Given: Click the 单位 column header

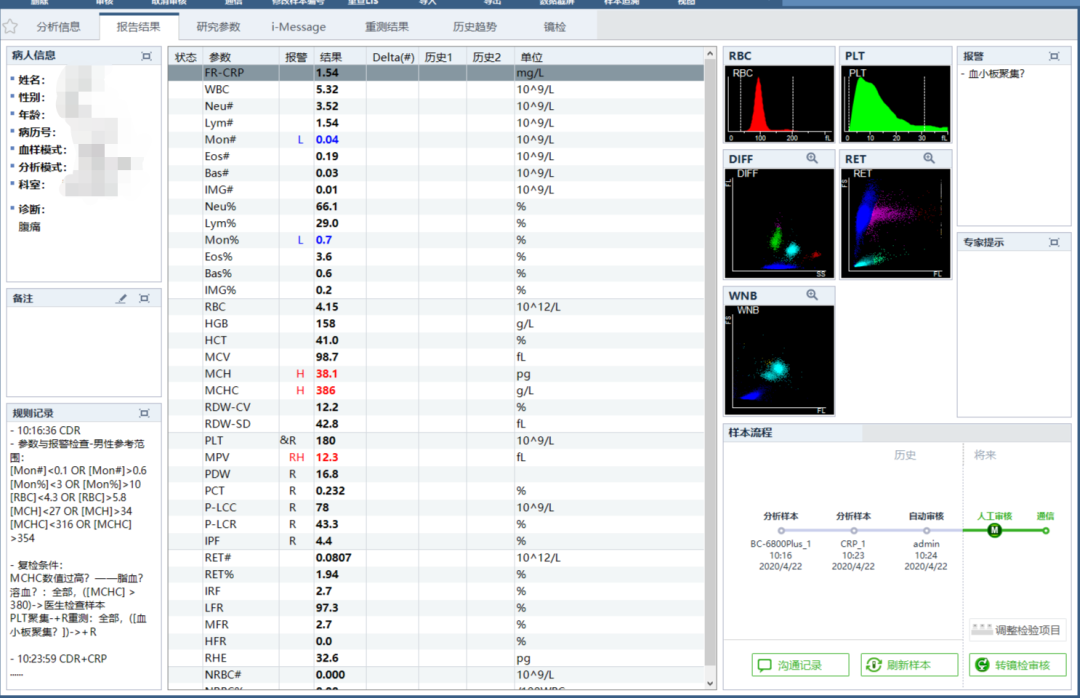Looking at the screenshot, I should point(609,57).
